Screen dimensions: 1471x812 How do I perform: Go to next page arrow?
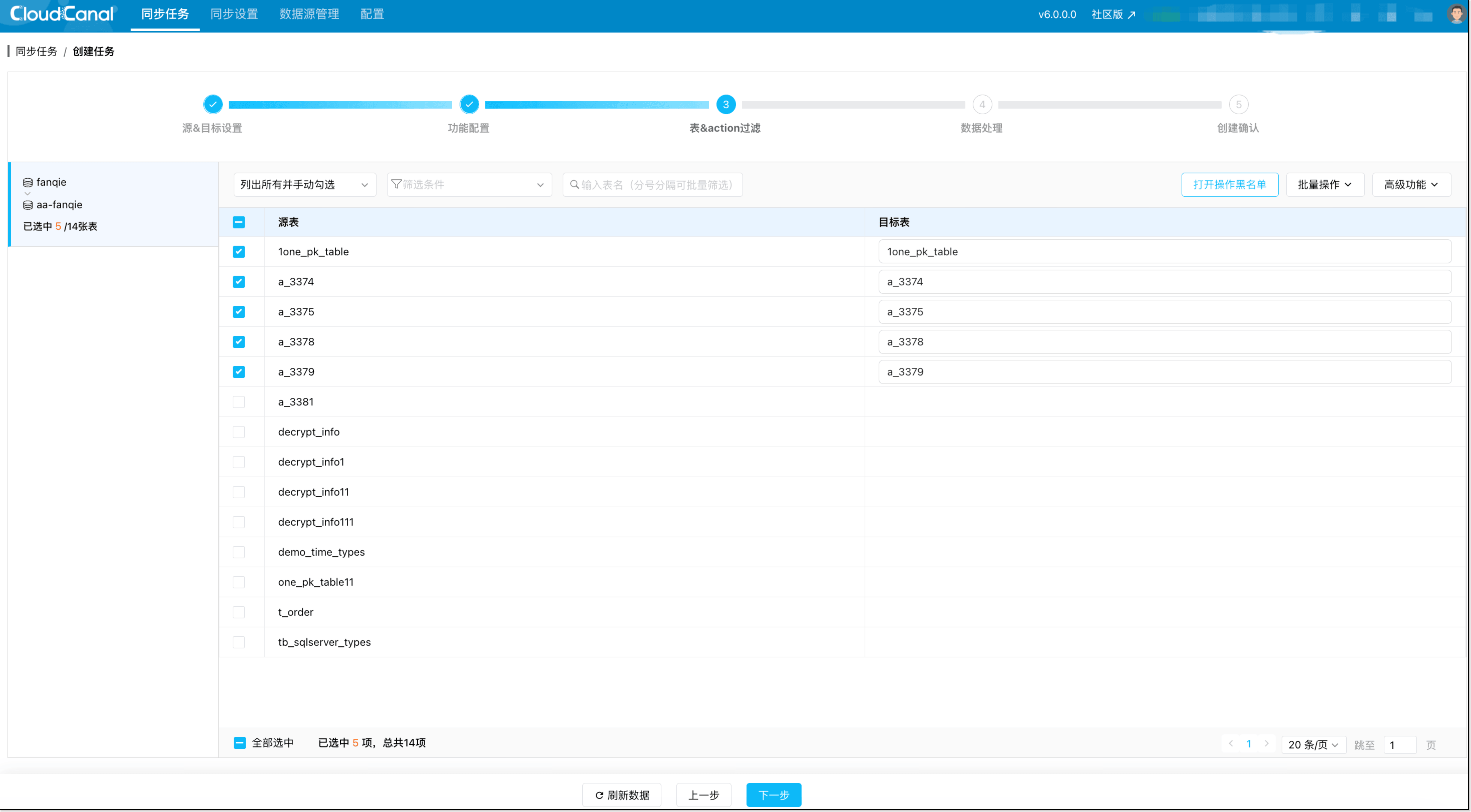click(1266, 743)
